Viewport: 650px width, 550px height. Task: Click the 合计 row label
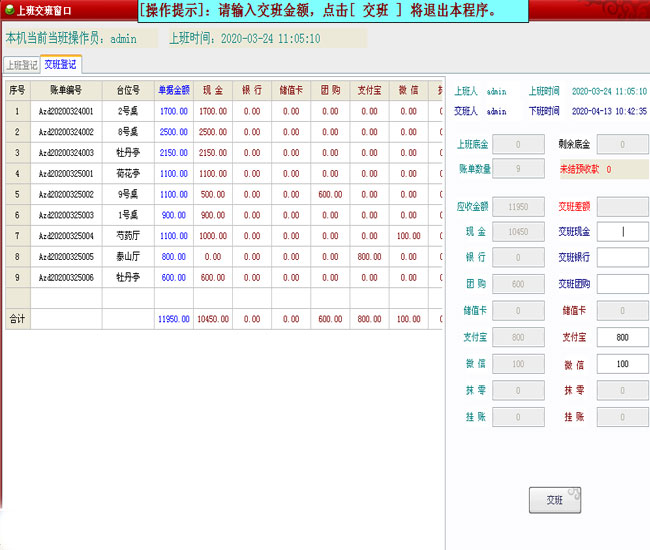(17, 319)
